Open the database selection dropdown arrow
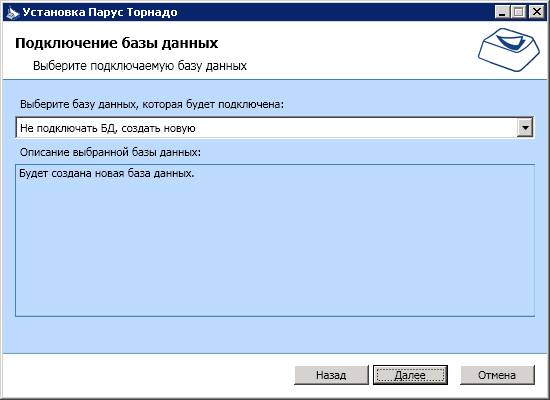 pyautogui.click(x=525, y=128)
